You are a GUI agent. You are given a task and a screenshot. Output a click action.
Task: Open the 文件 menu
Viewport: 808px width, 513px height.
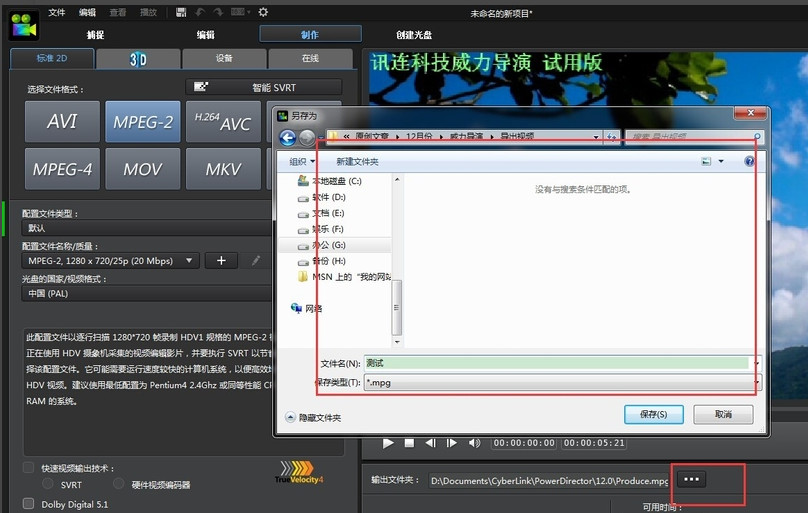pyautogui.click(x=57, y=12)
